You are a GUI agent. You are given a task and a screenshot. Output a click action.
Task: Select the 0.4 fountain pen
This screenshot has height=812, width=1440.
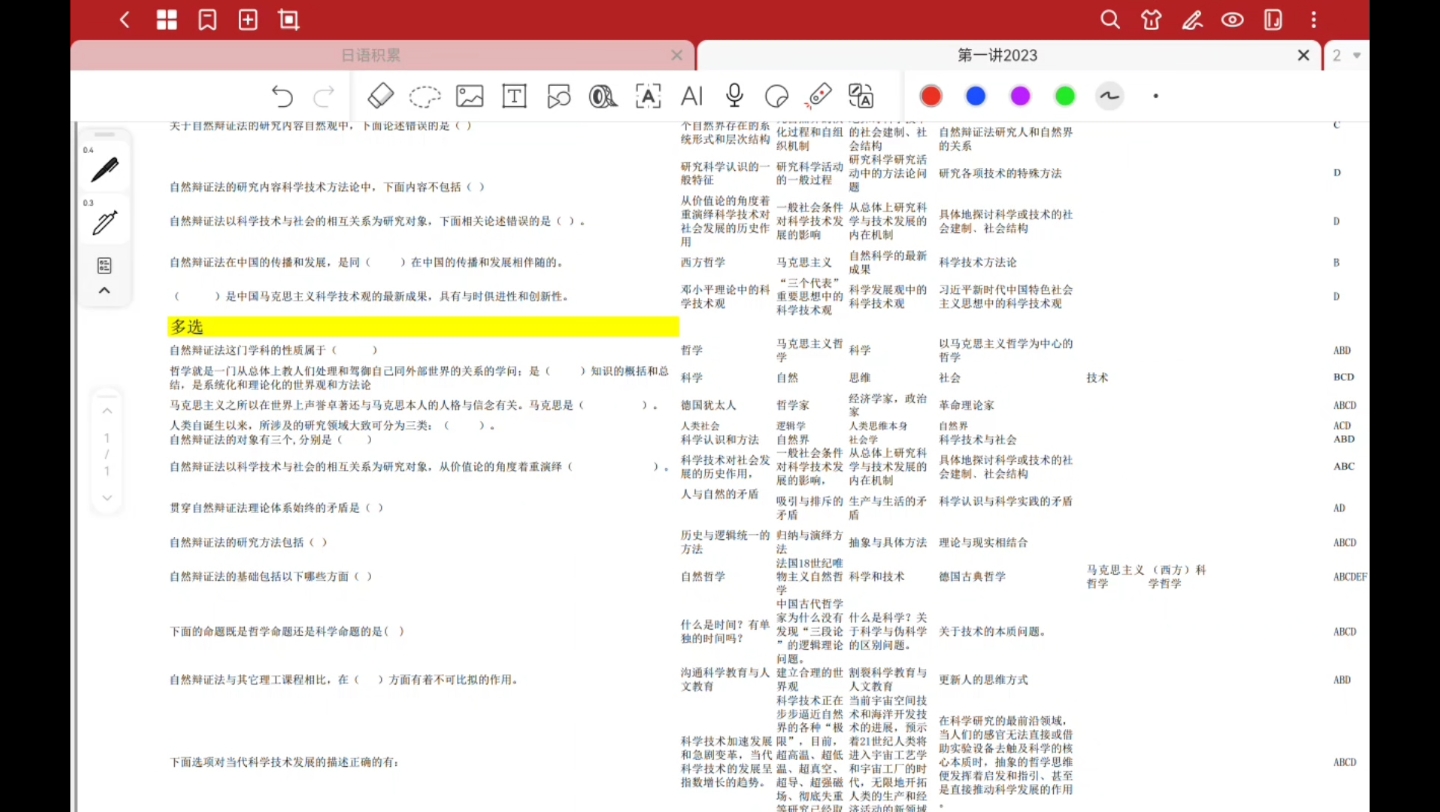click(104, 170)
